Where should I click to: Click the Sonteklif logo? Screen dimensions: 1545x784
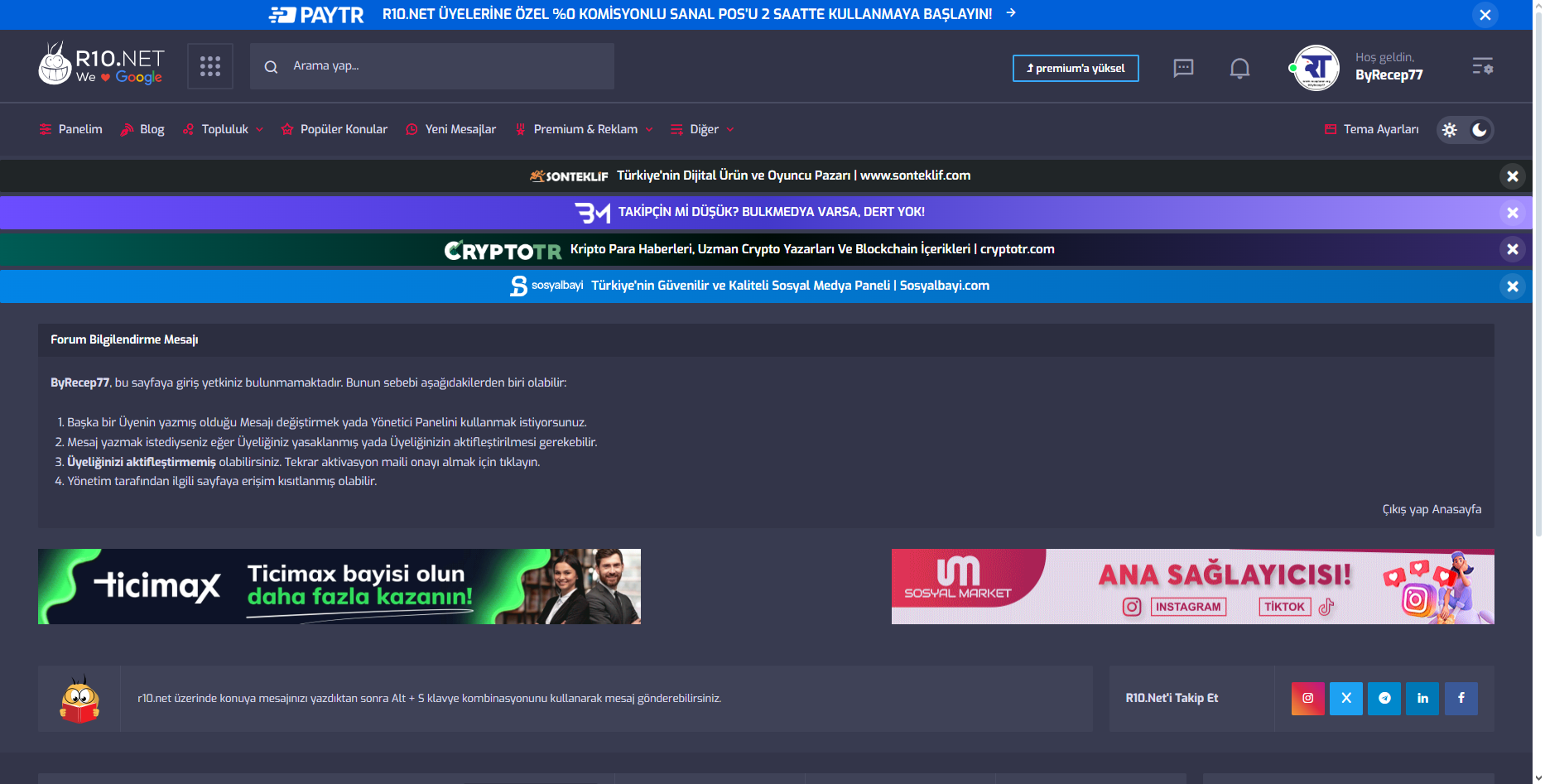pyautogui.click(x=569, y=176)
